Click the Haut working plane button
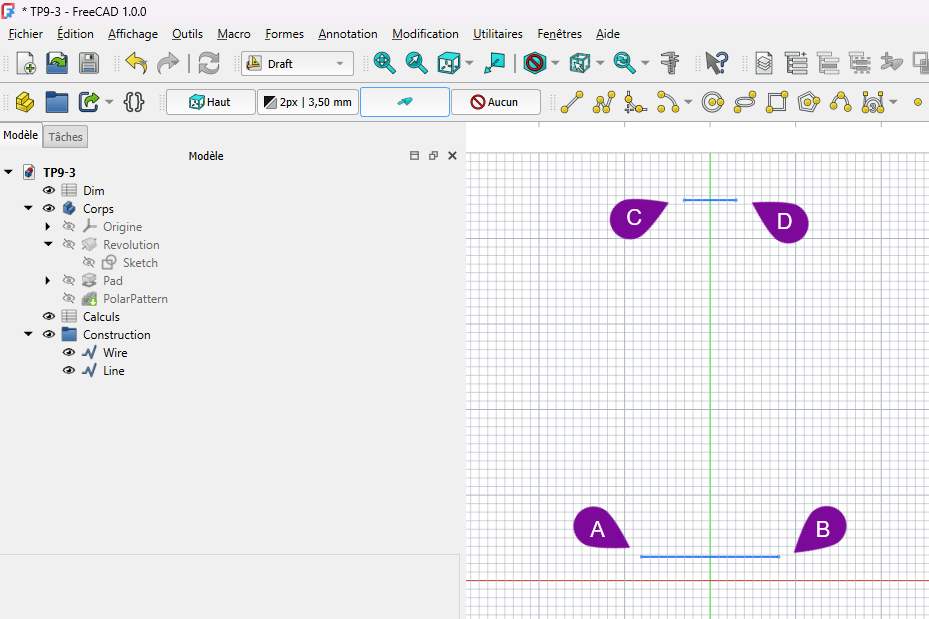 click(210, 102)
